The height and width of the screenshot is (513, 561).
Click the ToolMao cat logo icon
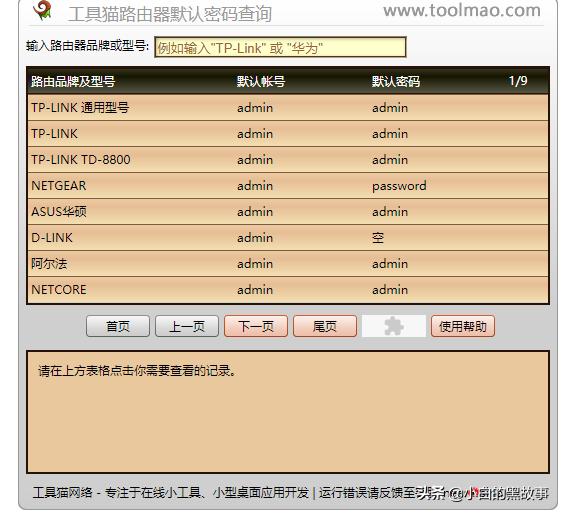coord(43,10)
